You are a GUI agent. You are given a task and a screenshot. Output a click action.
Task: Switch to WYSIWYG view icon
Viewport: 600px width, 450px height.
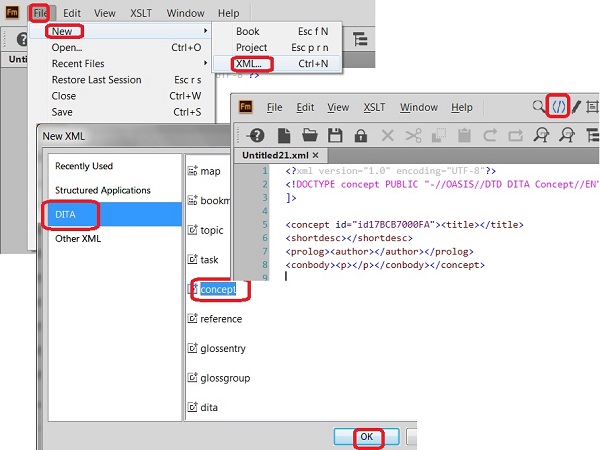coord(592,106)
